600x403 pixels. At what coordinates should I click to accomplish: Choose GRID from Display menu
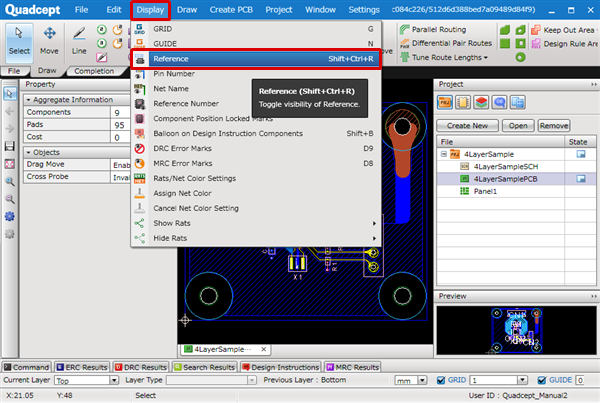[x=256, y=29]
